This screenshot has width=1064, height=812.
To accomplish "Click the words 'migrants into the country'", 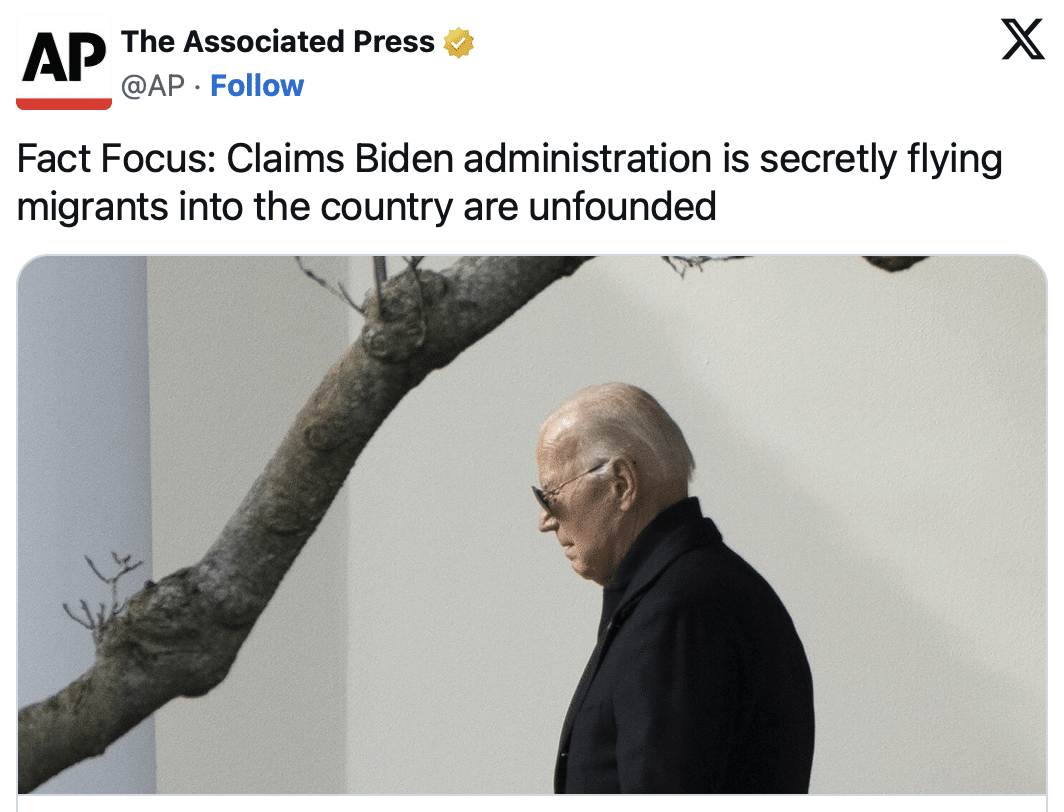I will pos(235,206).
